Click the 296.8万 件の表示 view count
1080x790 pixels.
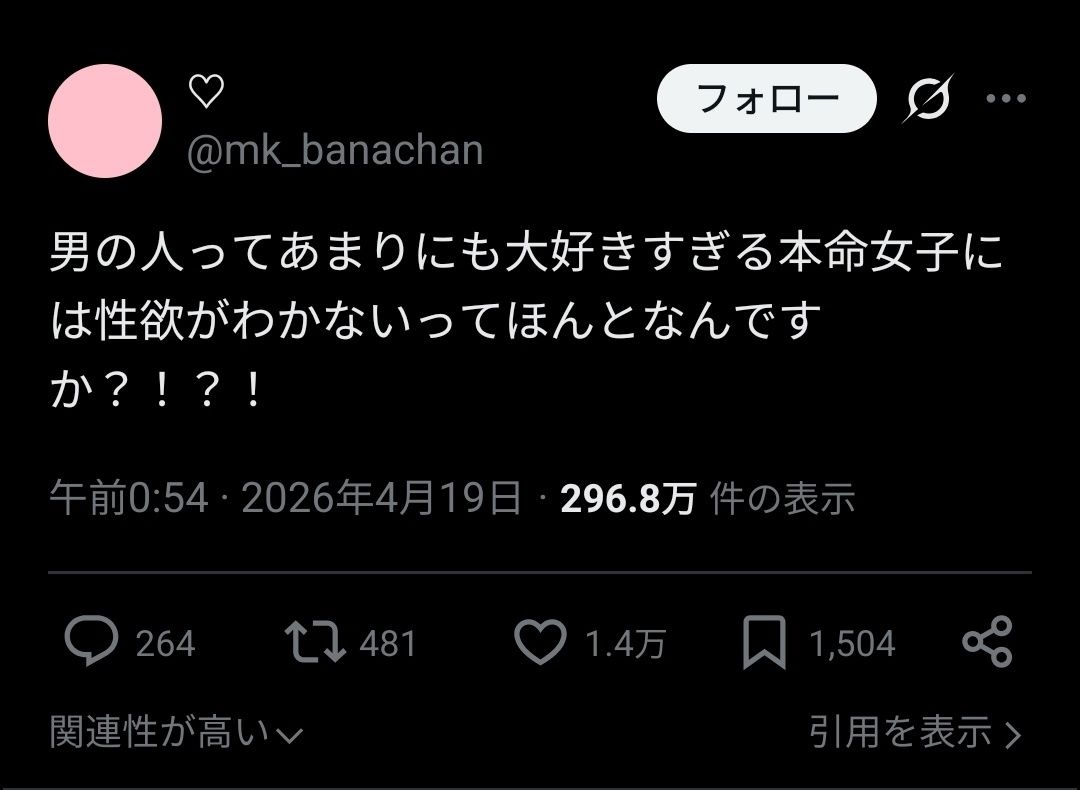[707, 499]
